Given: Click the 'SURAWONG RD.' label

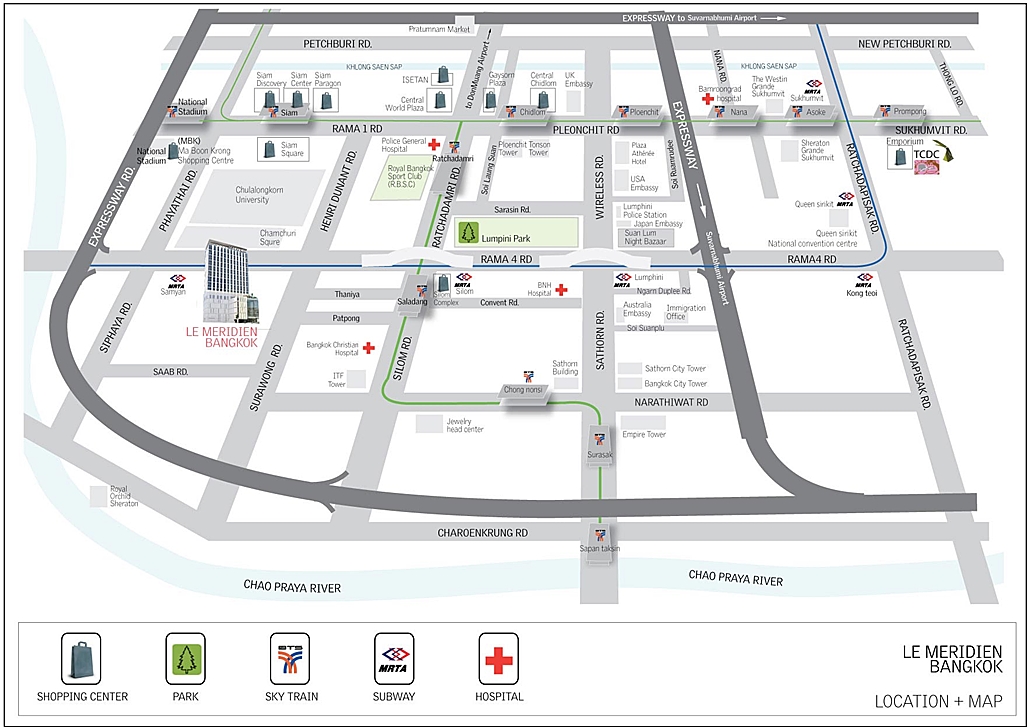Looking at the screenshot, I should [266, 378].
